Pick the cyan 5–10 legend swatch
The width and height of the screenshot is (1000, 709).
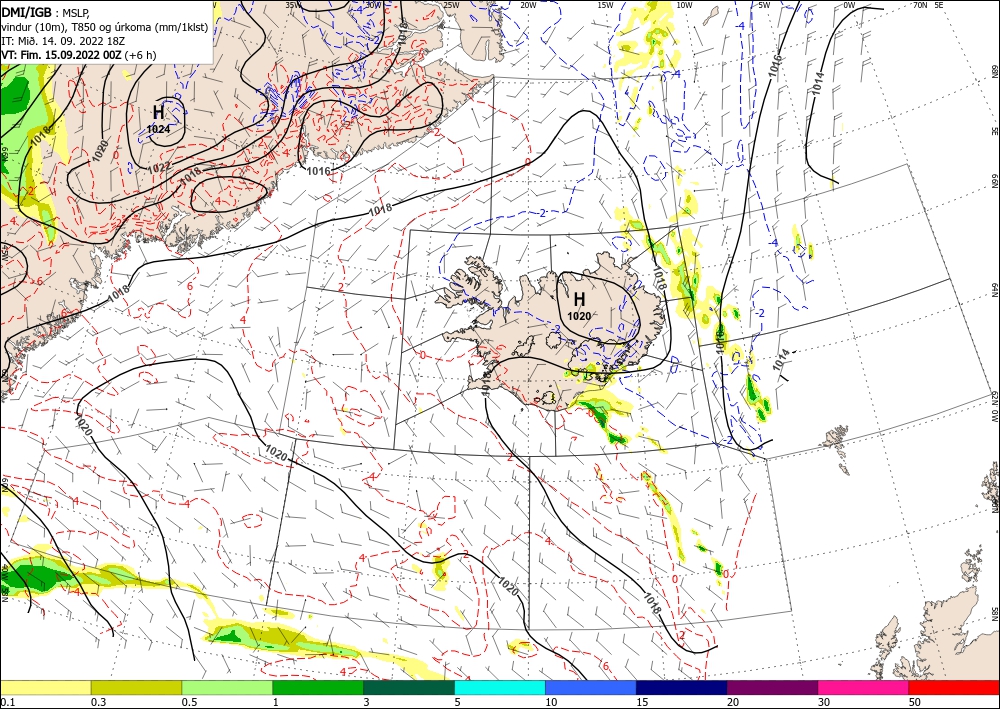coord(500,687)
